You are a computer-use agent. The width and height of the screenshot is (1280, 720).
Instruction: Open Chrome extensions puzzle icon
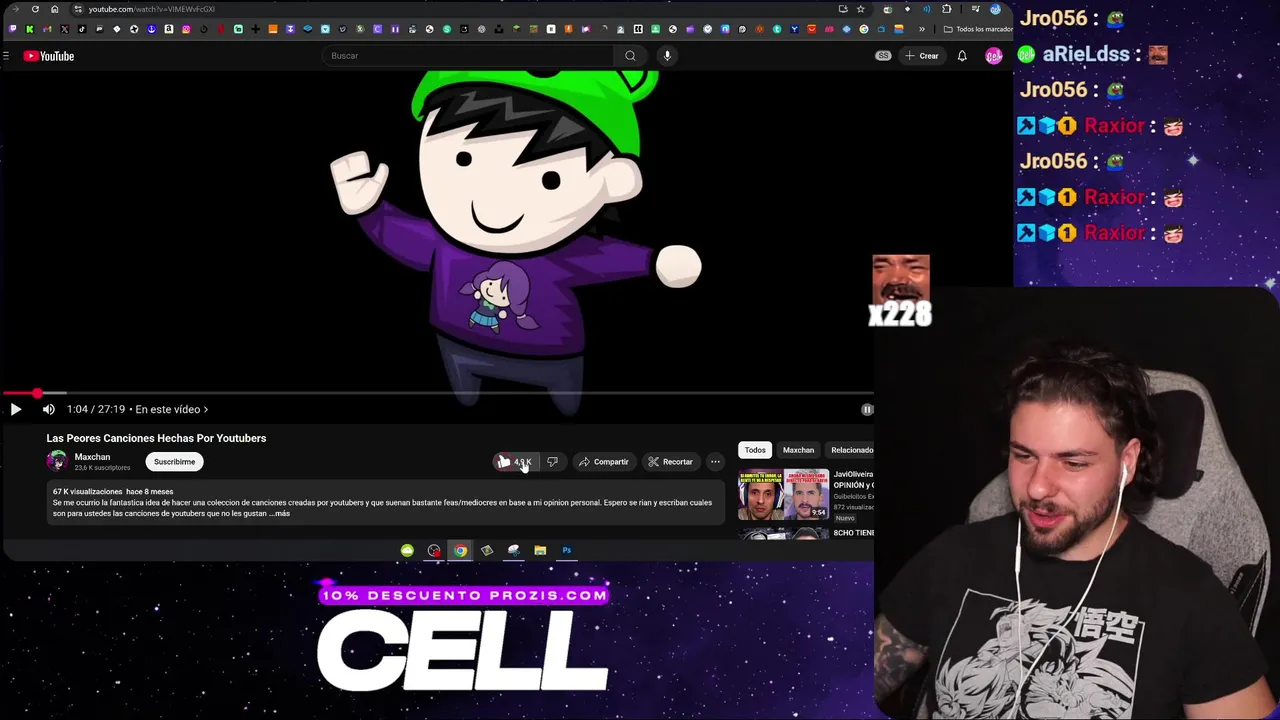tap(947, 9)
